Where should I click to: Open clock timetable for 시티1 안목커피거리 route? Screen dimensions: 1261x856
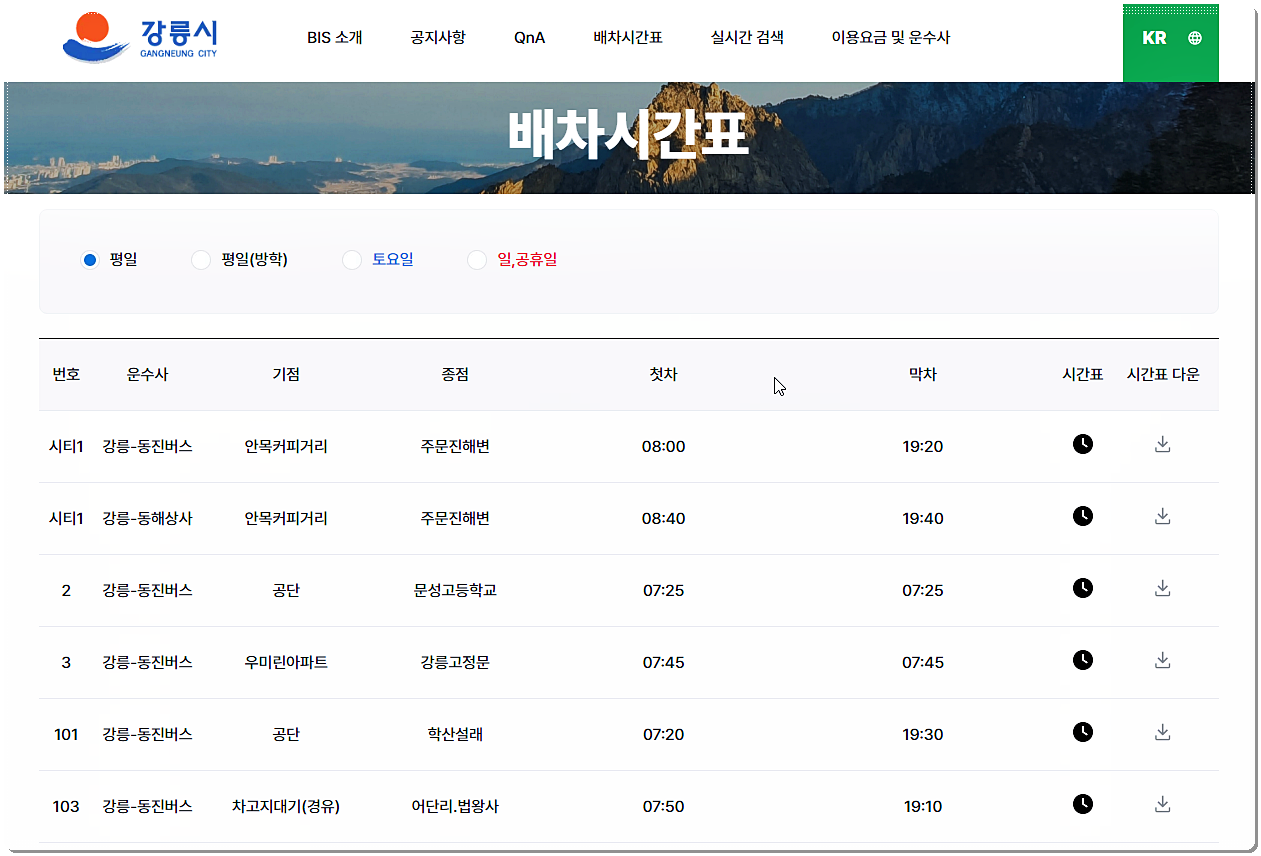[x=1083, y=445]
